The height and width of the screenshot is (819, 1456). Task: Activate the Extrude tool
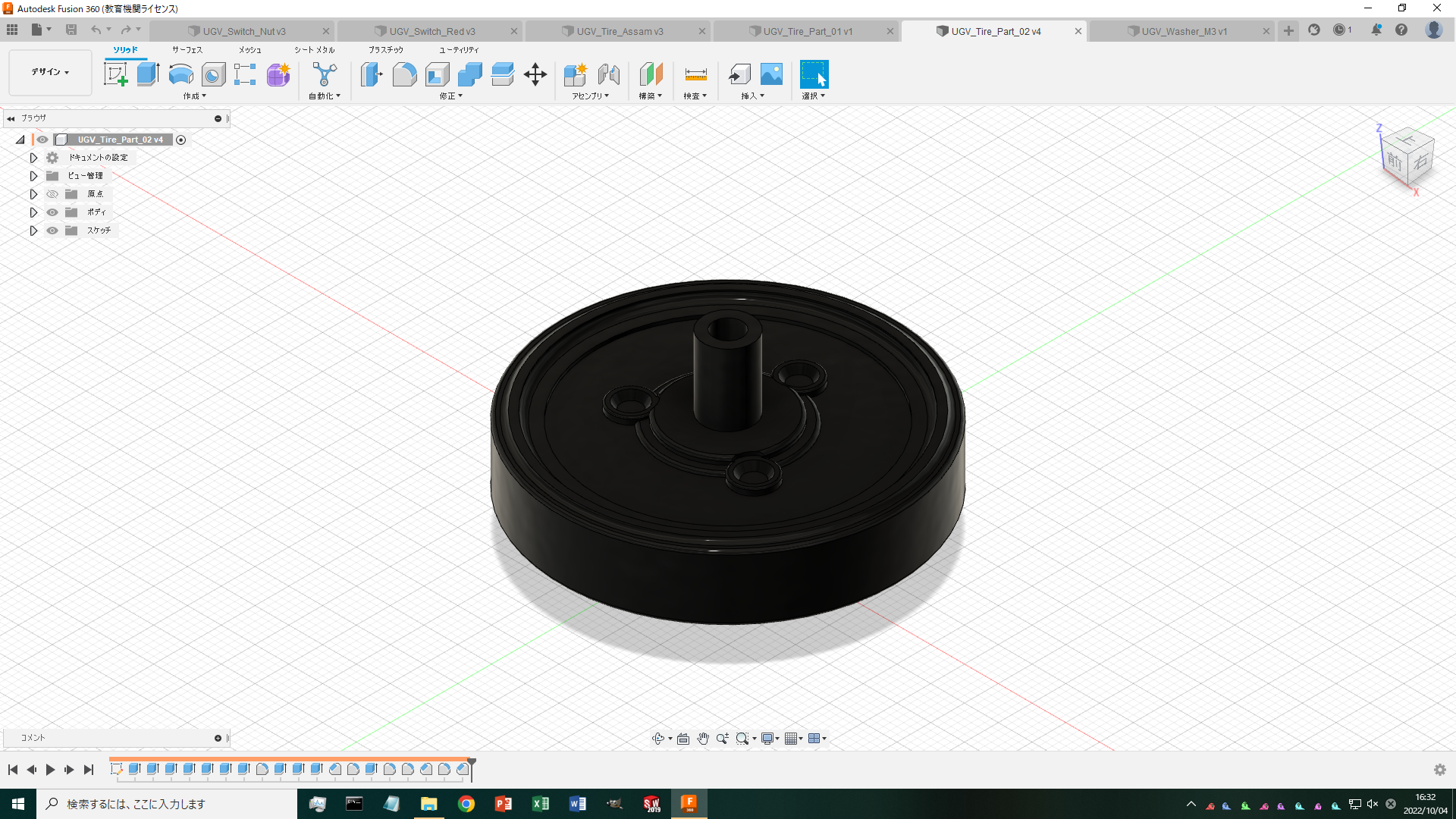[x=146, y=74]
